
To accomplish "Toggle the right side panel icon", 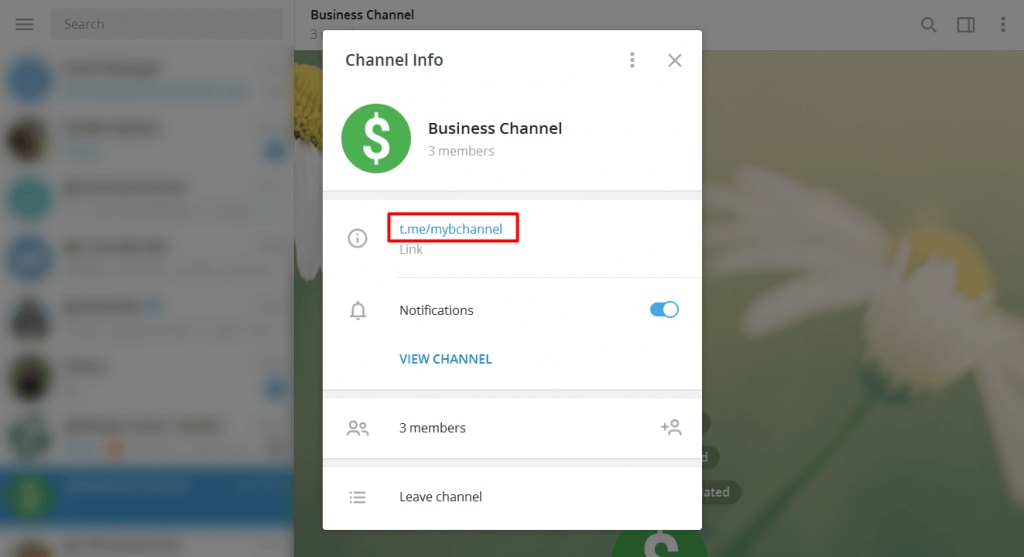I will [966, 25].
